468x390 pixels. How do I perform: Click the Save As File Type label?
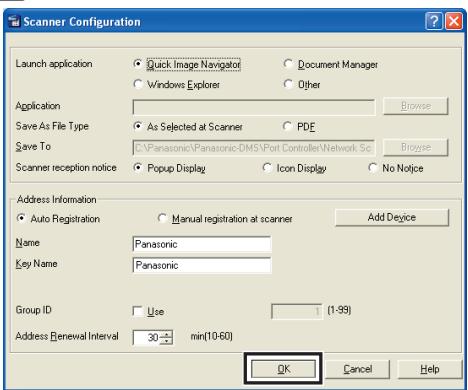pyautogui.click(x=52, y=126)
